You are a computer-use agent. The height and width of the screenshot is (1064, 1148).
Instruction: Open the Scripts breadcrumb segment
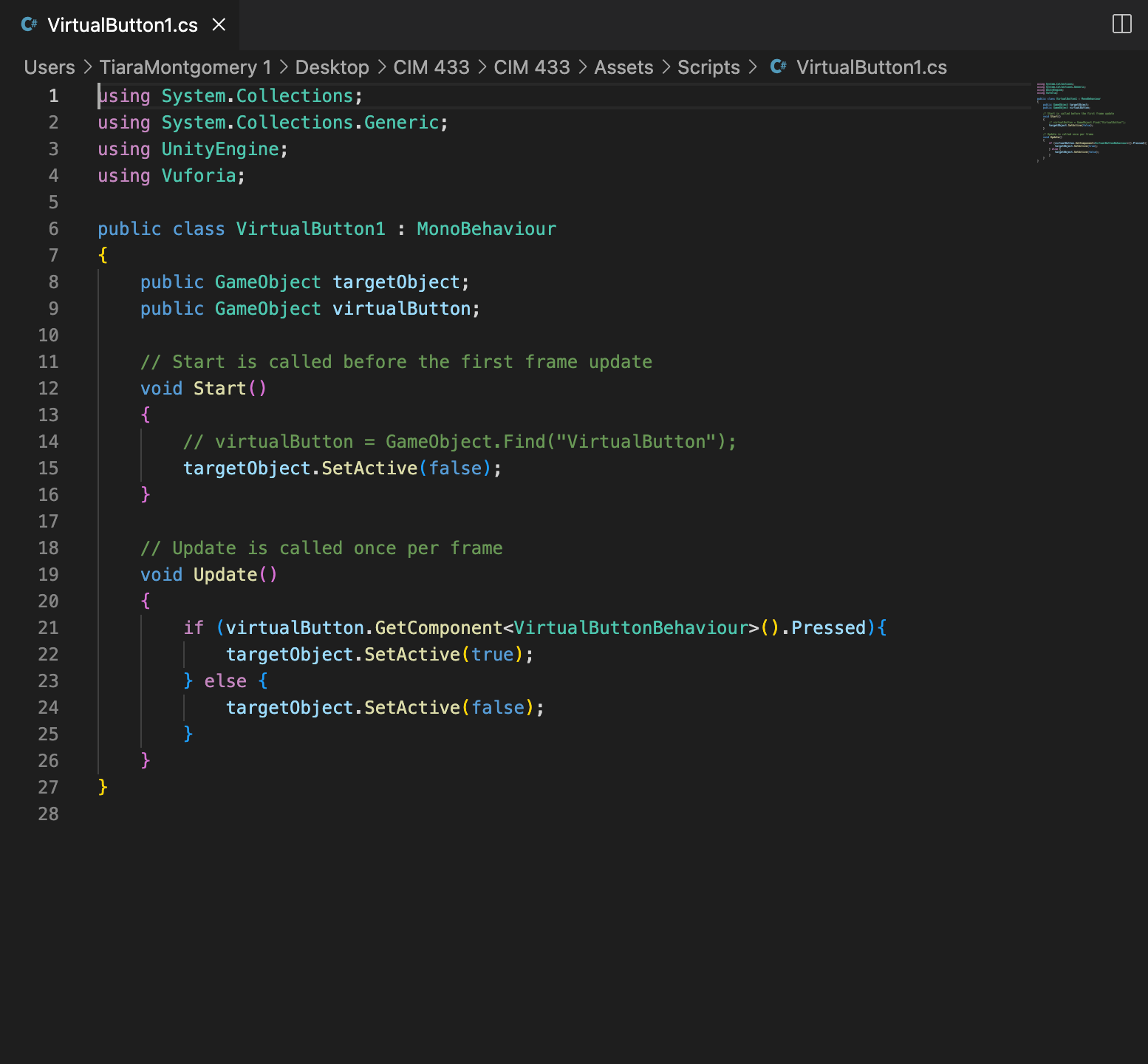coord(708,67)
